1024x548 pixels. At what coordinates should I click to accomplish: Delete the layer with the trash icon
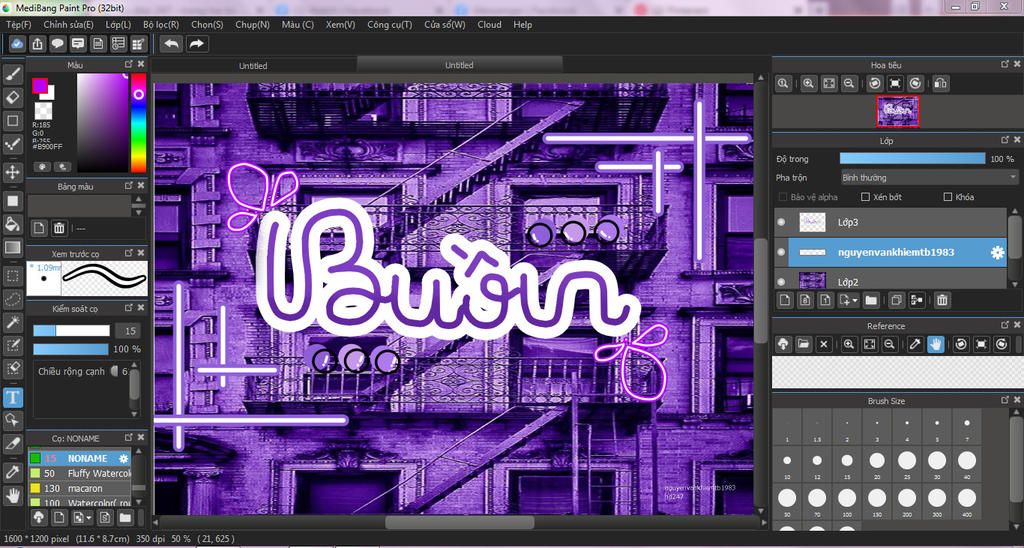click(942, 300)
